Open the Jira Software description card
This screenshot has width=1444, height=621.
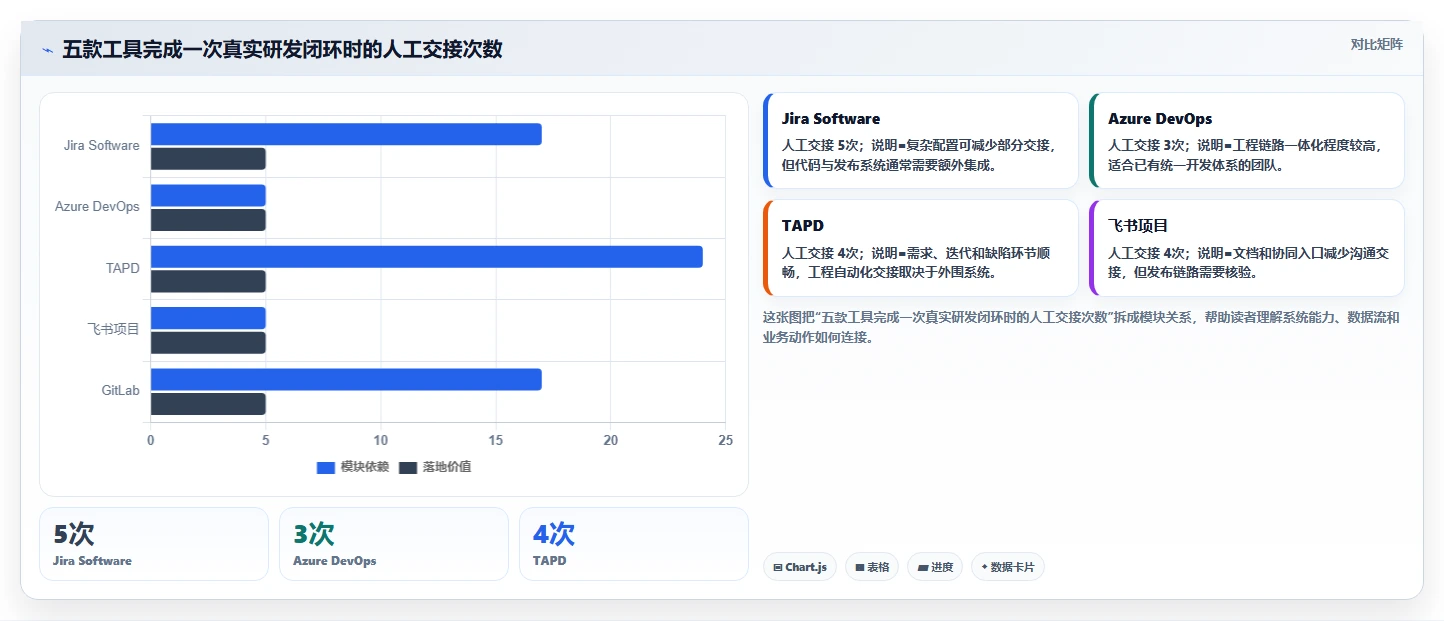point(920,141)
